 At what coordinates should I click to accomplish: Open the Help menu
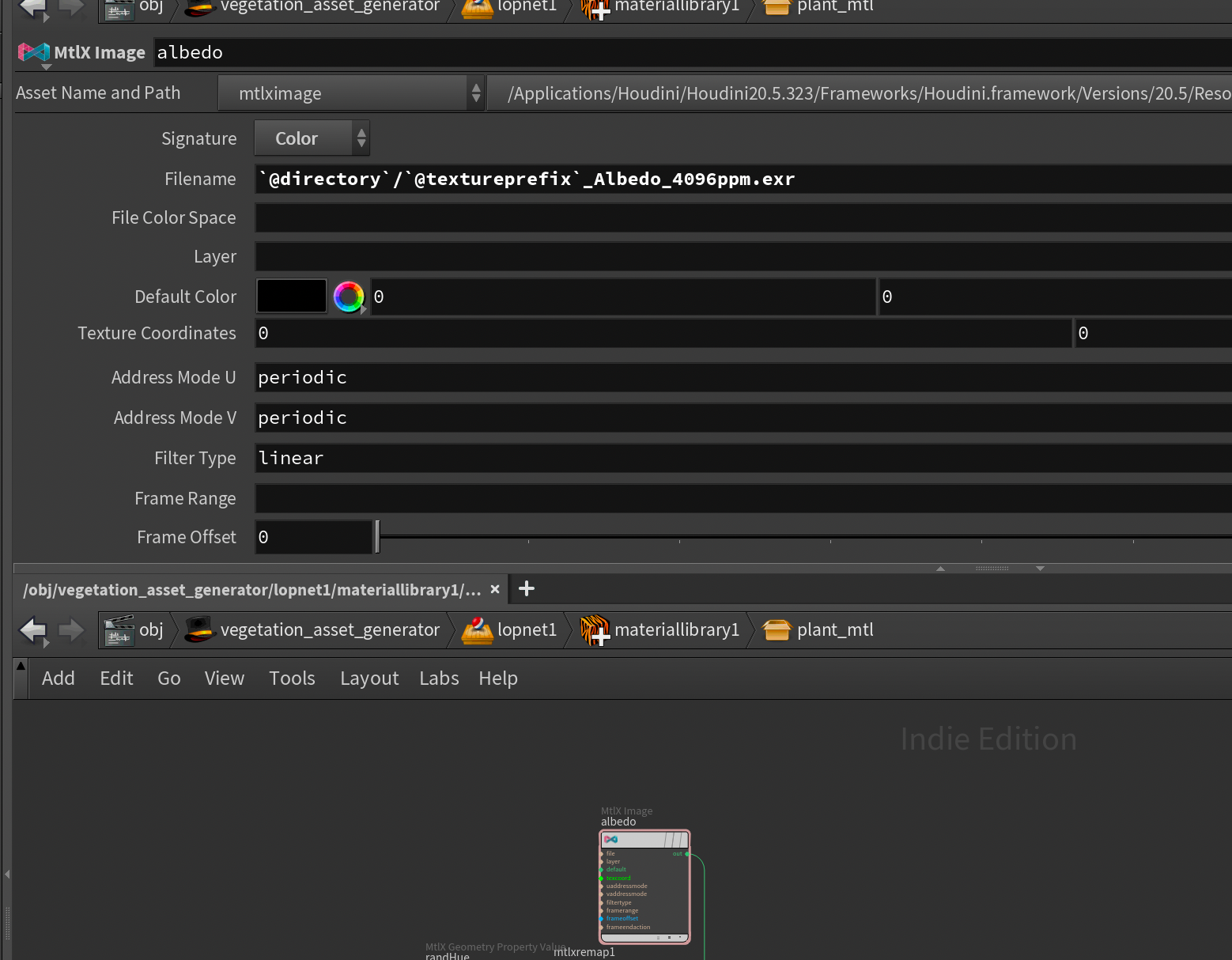click(498, 678)
